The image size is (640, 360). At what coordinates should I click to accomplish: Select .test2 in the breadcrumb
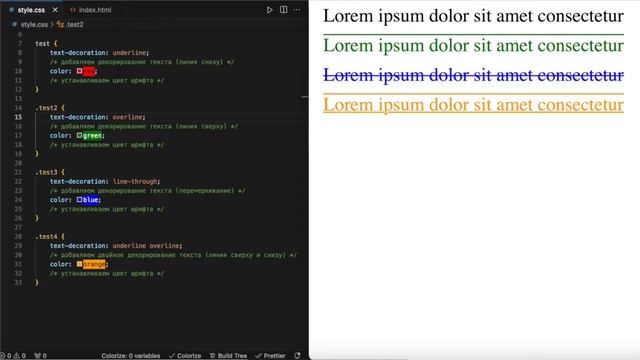(x=71, y=24)
